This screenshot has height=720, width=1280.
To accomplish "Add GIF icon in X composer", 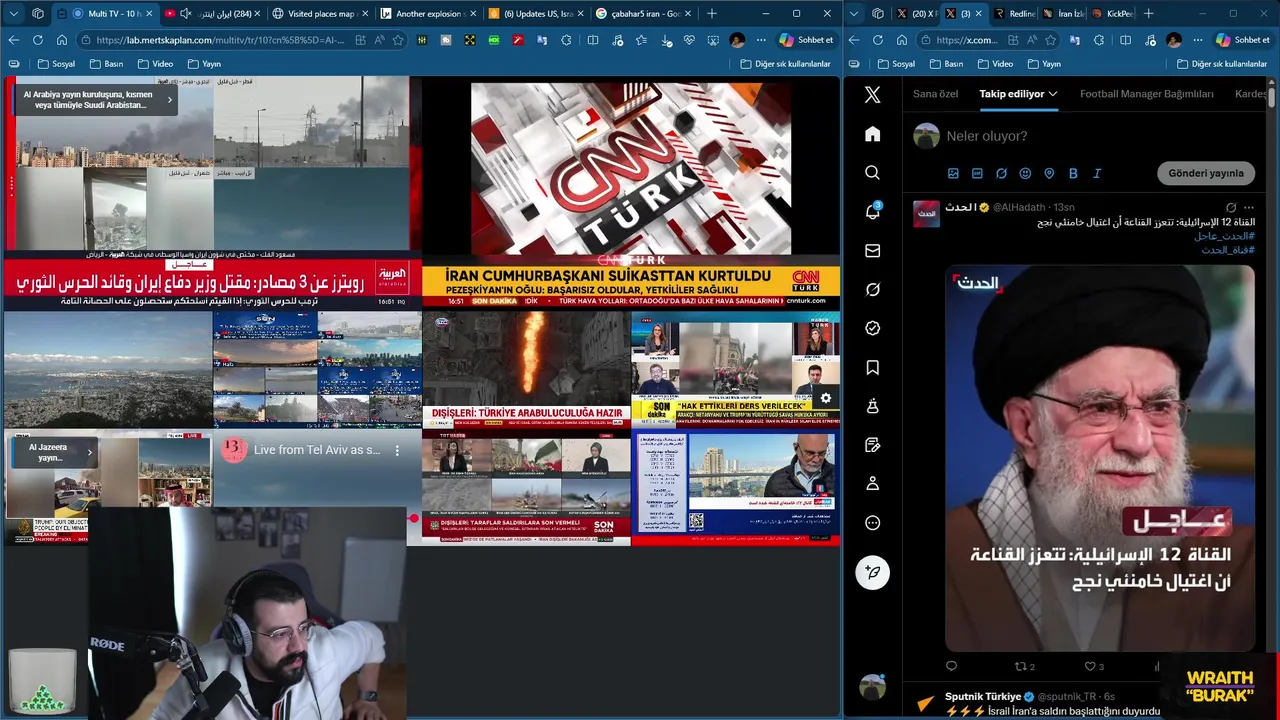I will (x=977, y=173).
